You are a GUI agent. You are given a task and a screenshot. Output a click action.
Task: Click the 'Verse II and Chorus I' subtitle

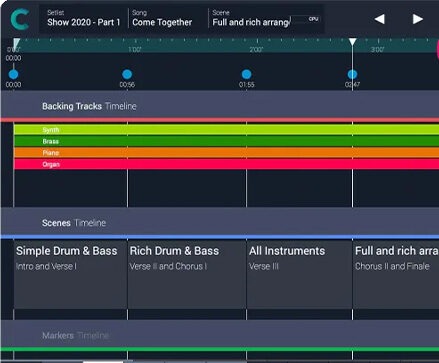(168, 266)
